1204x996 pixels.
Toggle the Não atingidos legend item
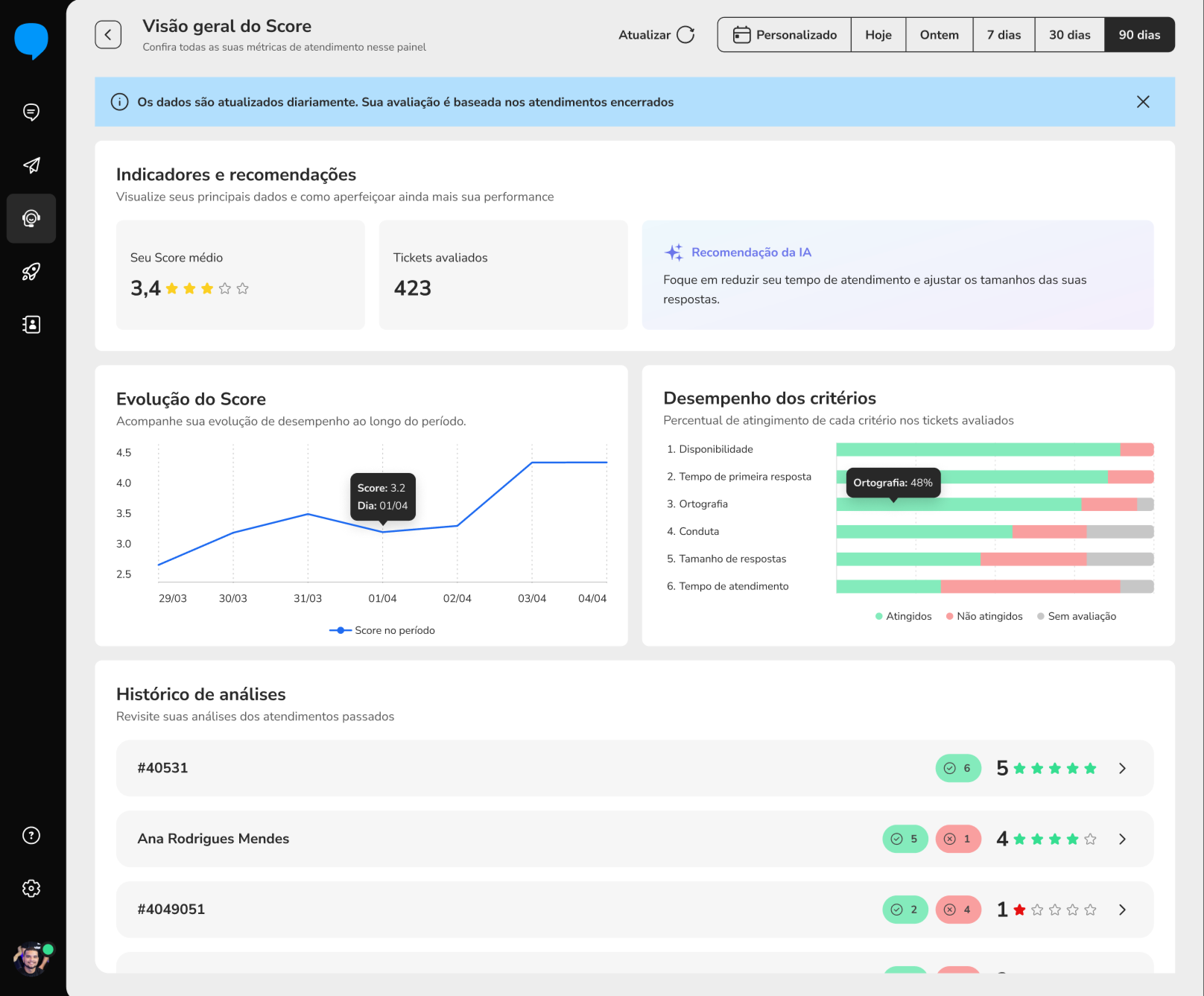tap(984, 616)
